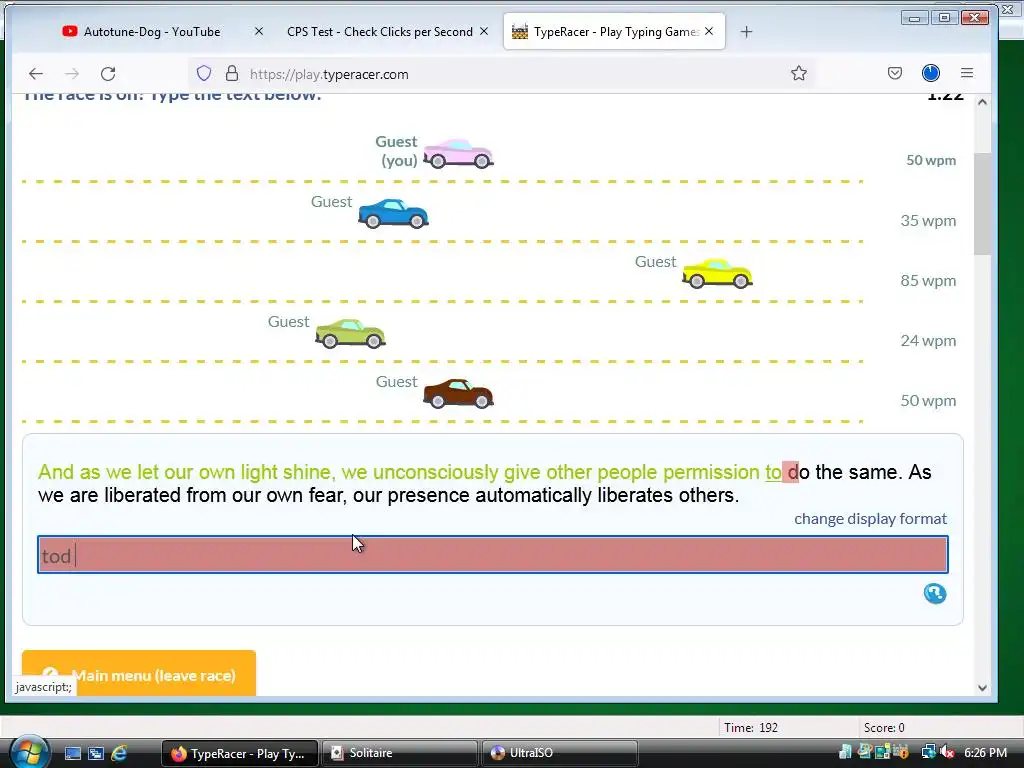Screen dimensions: 1024x768
Task: Click the page scroll down arrow
Action: [x=982, y=688]
